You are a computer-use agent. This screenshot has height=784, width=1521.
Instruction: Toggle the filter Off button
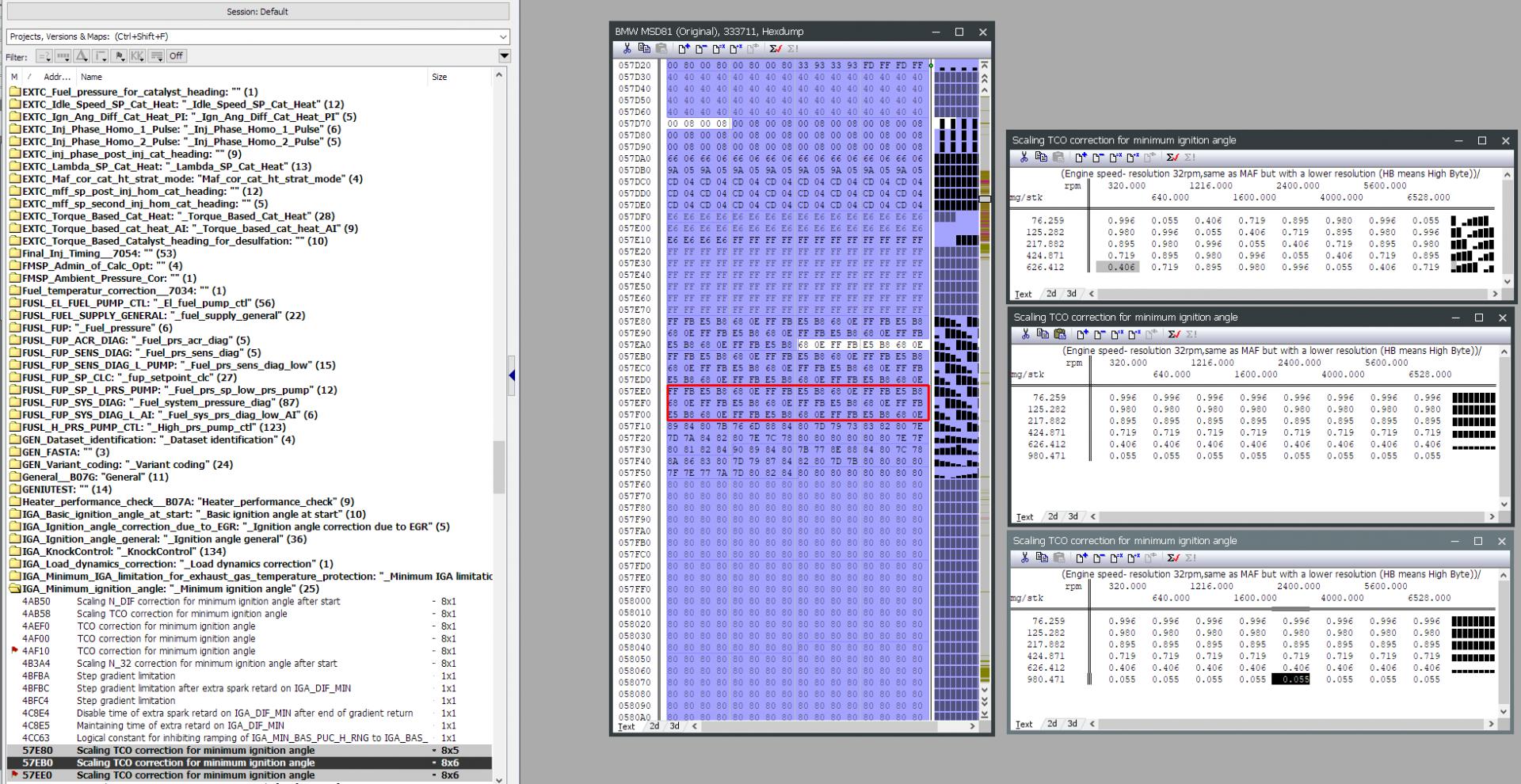click(x=176, y=56)
